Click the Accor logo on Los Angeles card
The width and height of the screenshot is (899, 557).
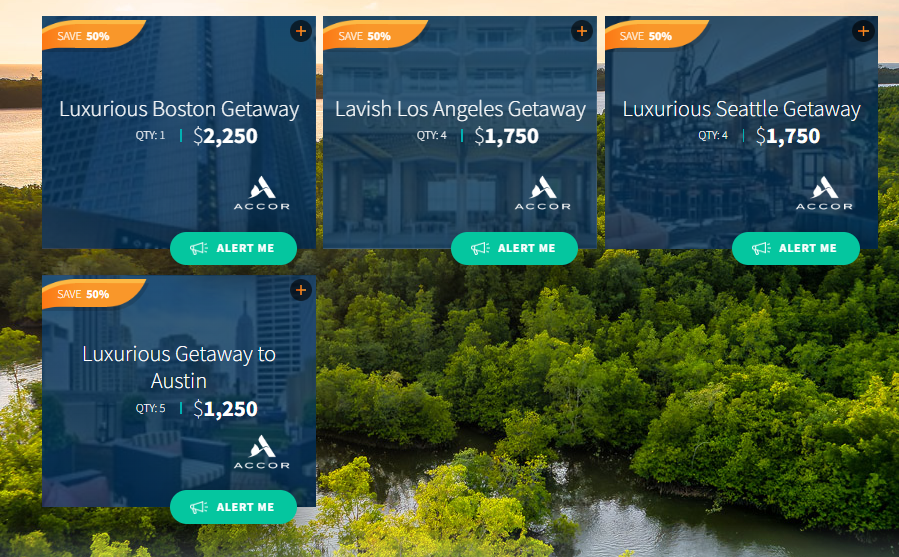[542, 193]
